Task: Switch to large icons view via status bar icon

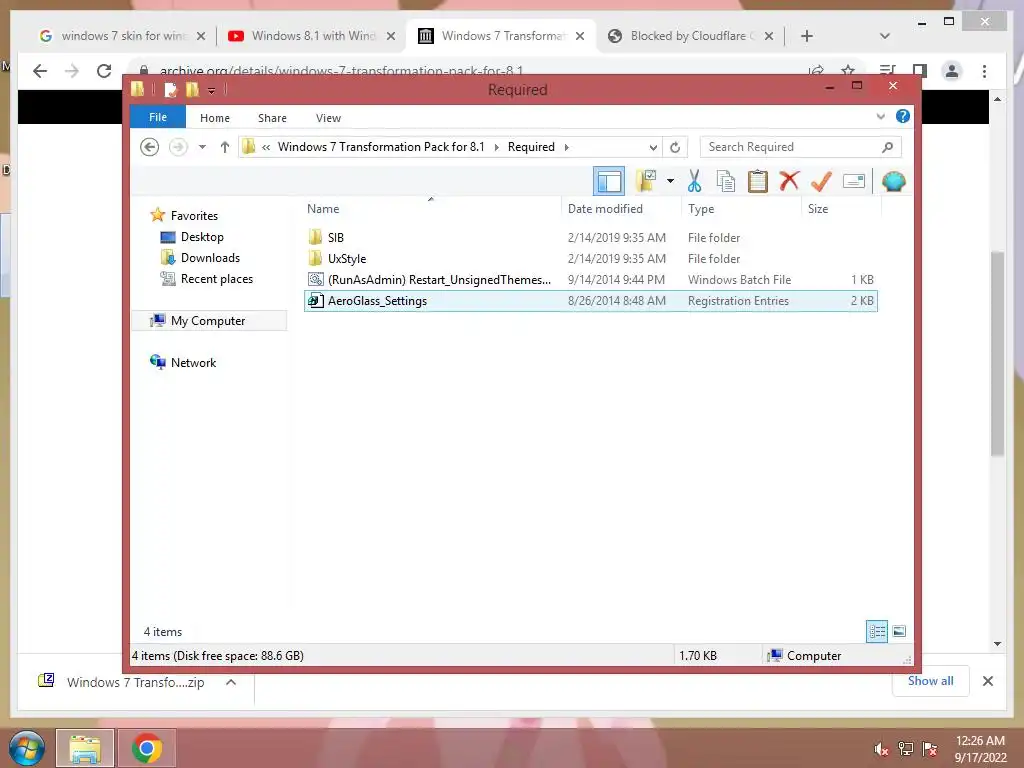Action: tap(899, 632)
